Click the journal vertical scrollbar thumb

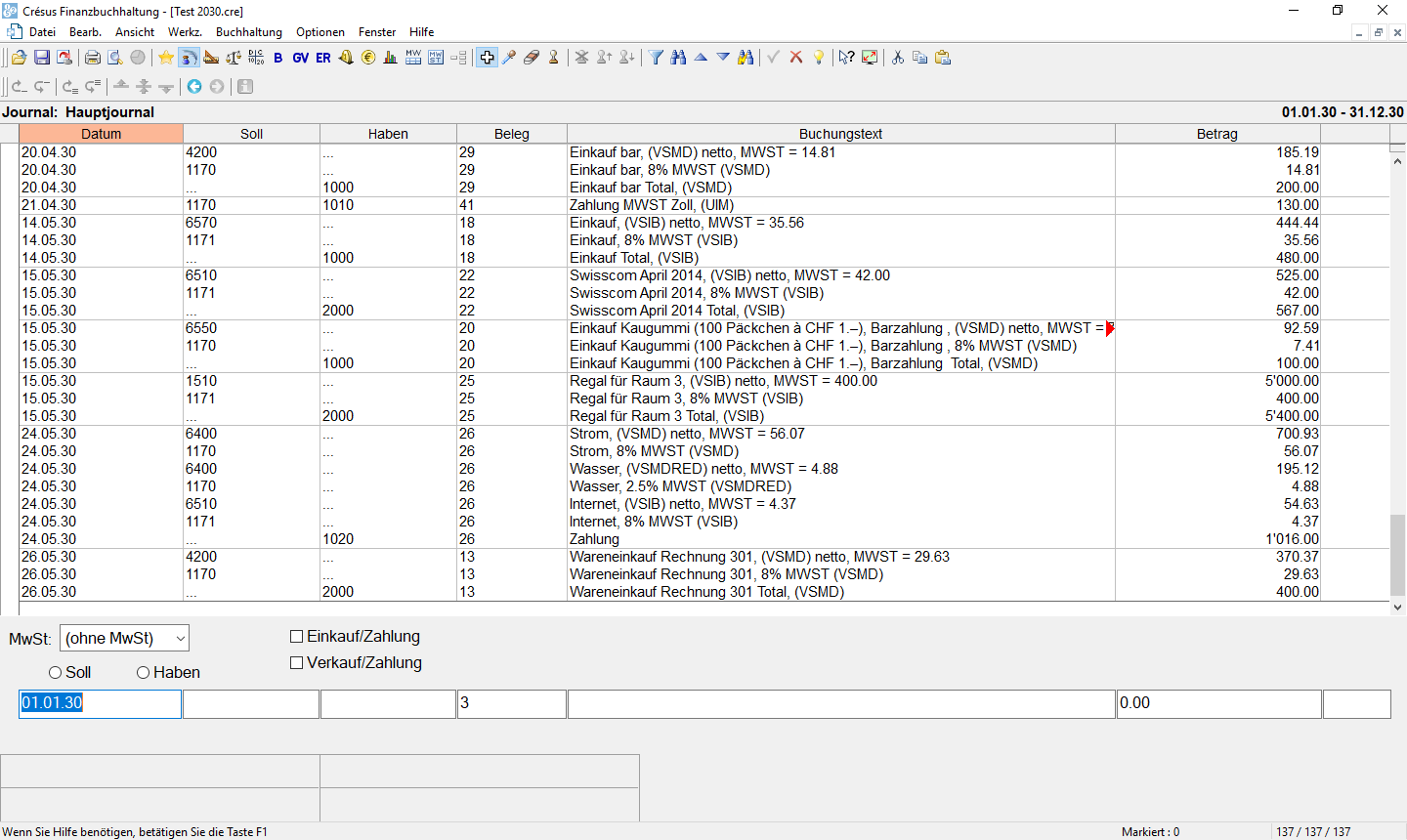[x=1398, y=554]
